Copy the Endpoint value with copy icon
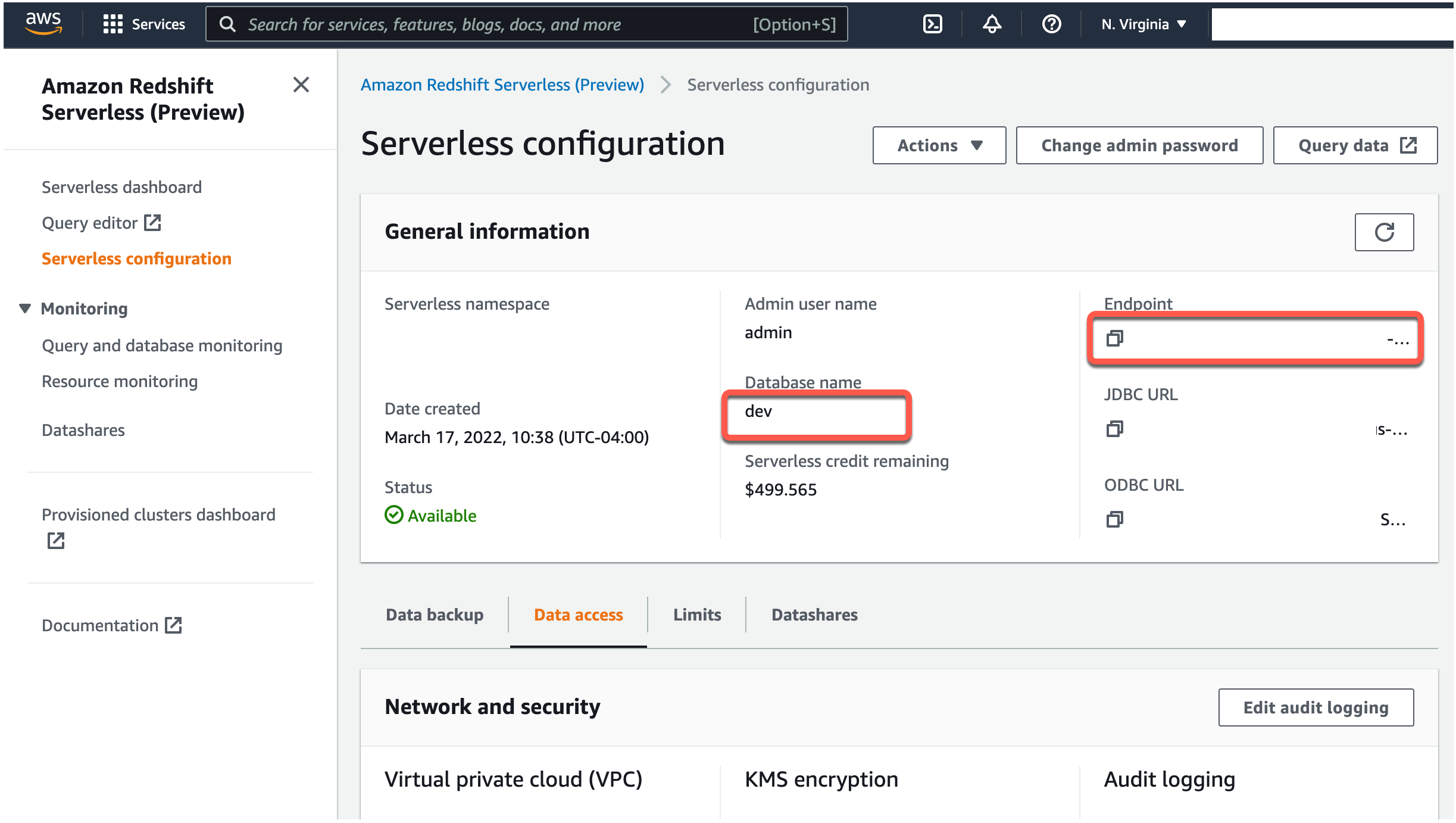The image size is (1456, 823). [1114, 338]
